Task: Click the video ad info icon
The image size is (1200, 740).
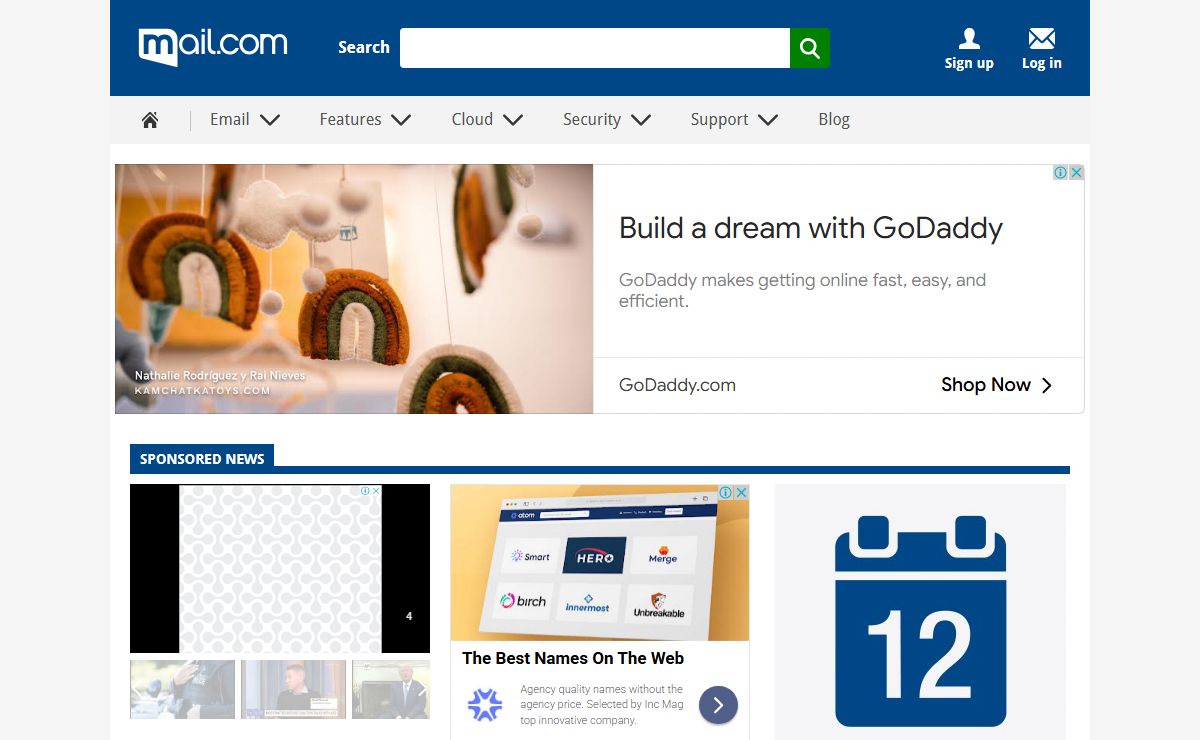Action: [x=366, y=491]
